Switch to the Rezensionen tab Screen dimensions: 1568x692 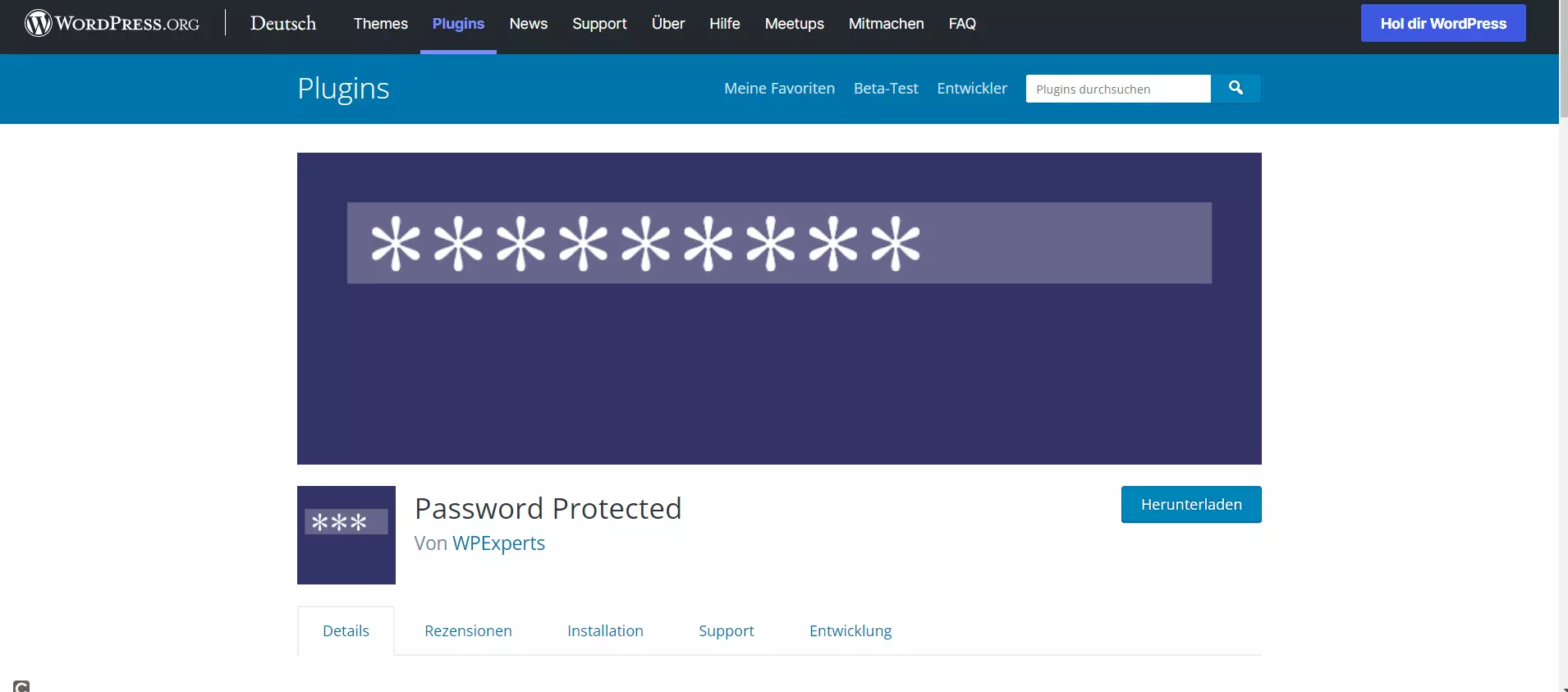[x=468, y=630]
